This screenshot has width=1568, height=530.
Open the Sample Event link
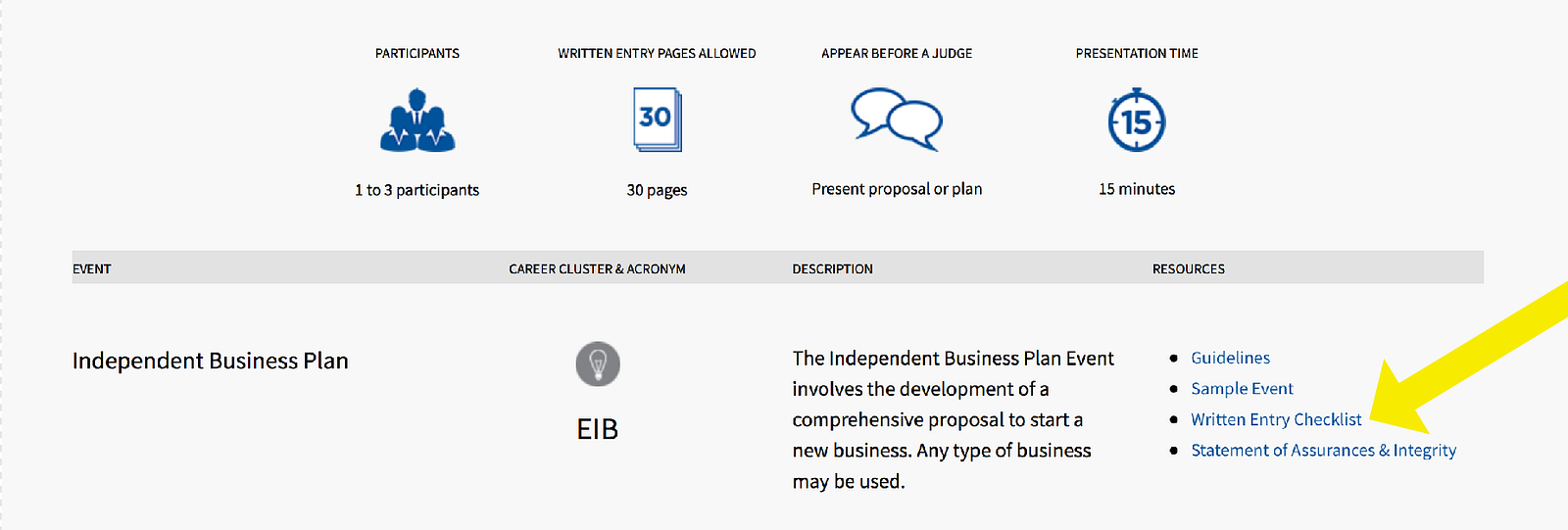coord(1242,389)
